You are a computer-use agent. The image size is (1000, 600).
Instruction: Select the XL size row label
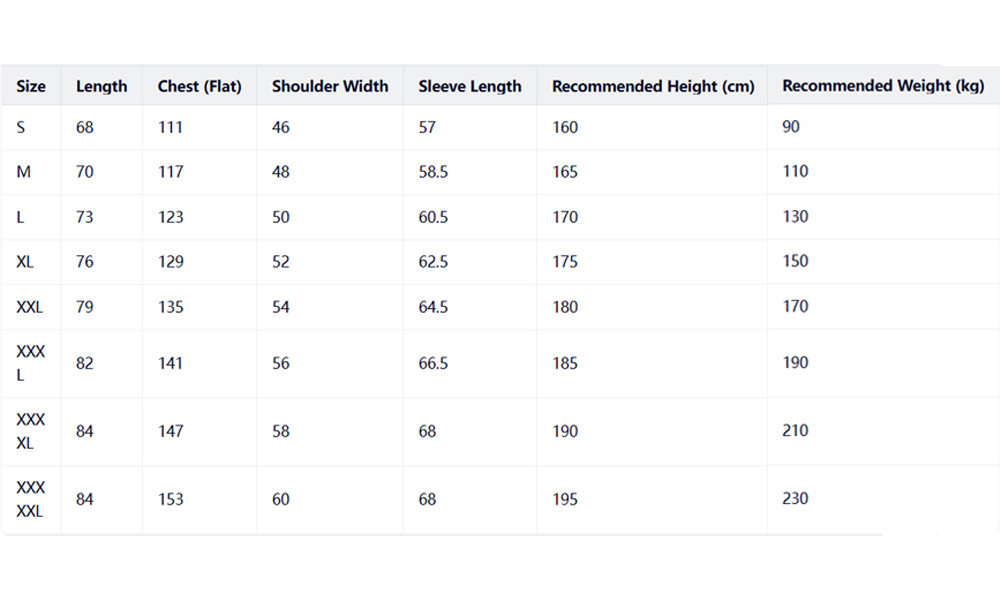[x=25, y=262]
